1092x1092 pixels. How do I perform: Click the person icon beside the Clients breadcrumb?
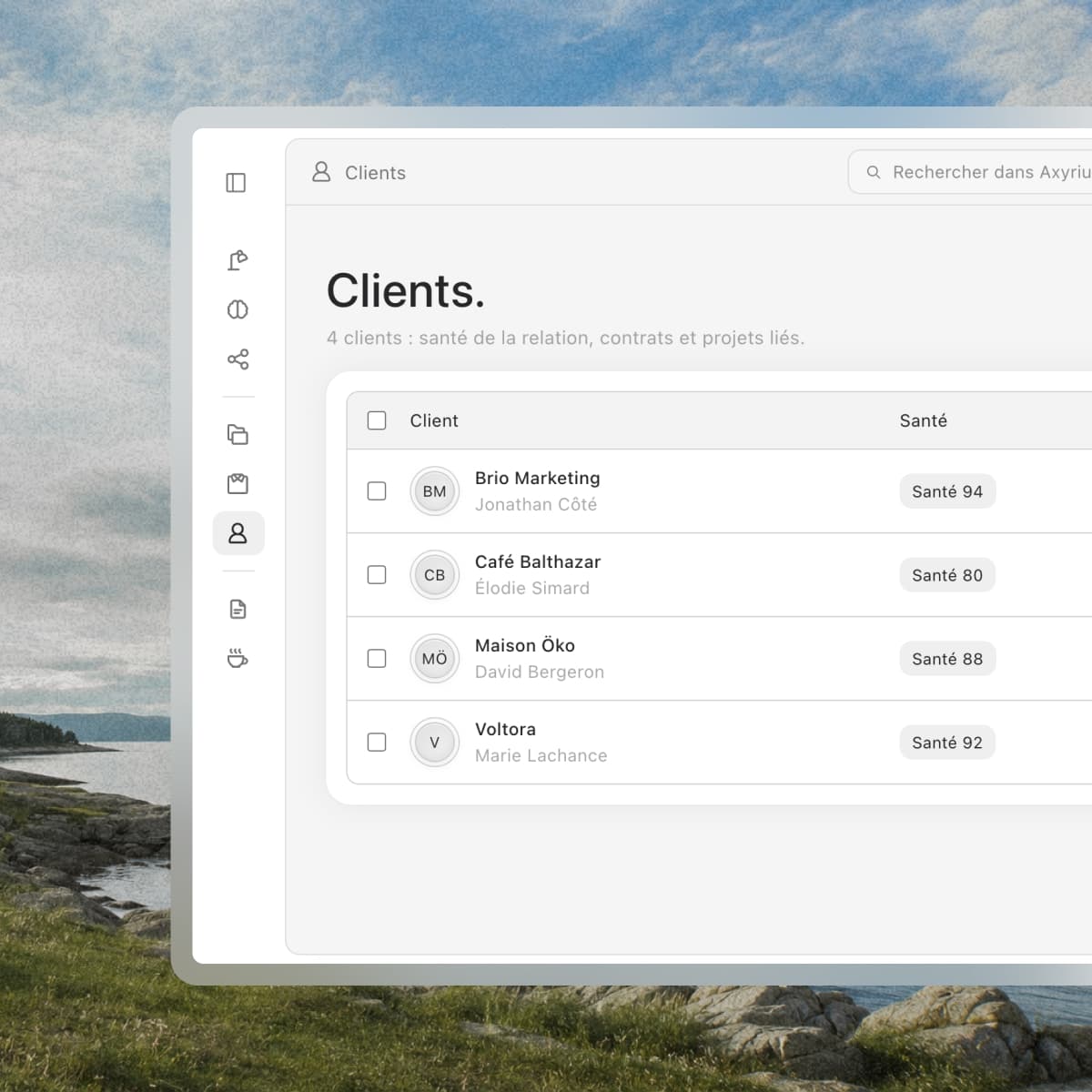[x=321, y=172]
